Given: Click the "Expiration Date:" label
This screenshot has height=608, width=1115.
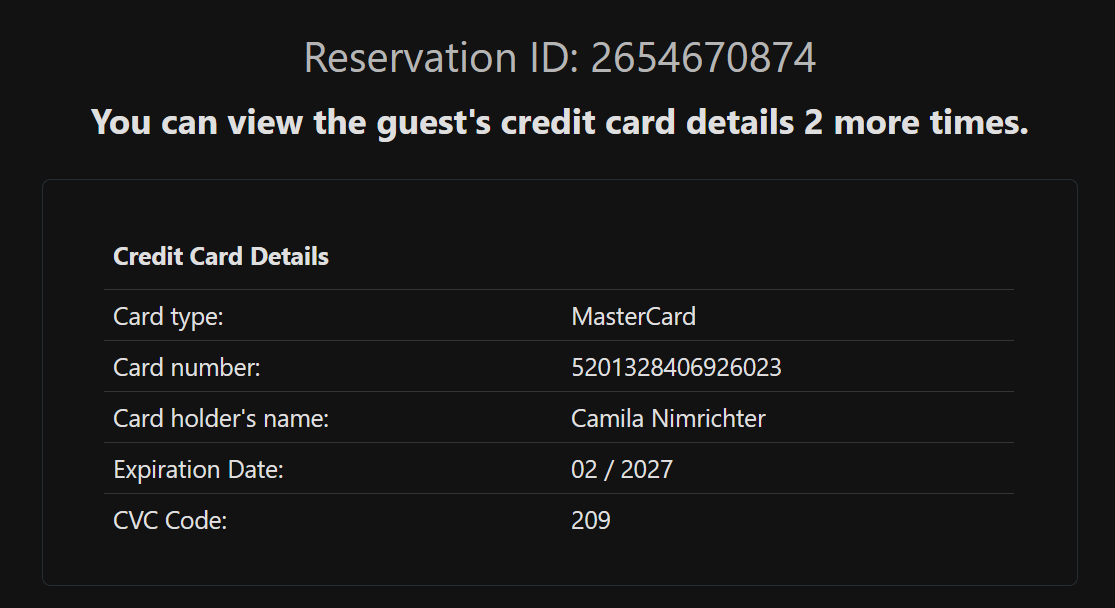Looking at the screenshot, I should [199, 470].
